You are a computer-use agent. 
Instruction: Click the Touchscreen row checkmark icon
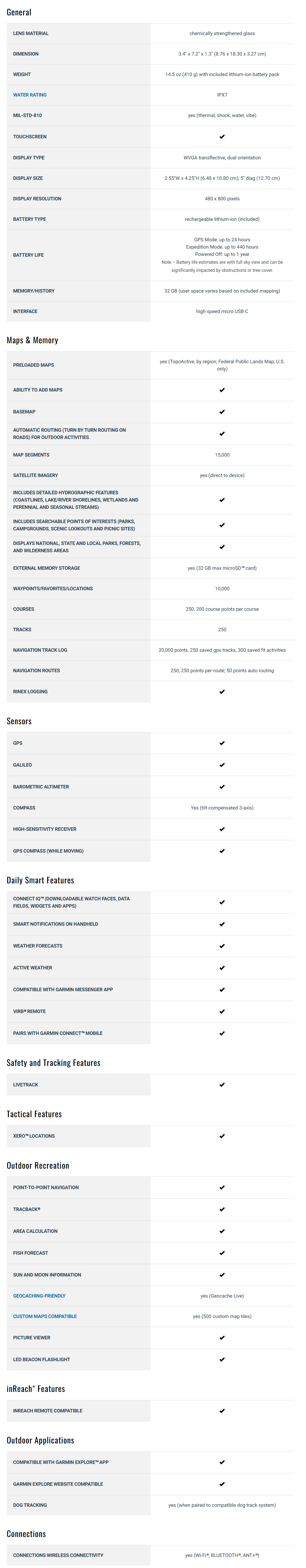222,137
